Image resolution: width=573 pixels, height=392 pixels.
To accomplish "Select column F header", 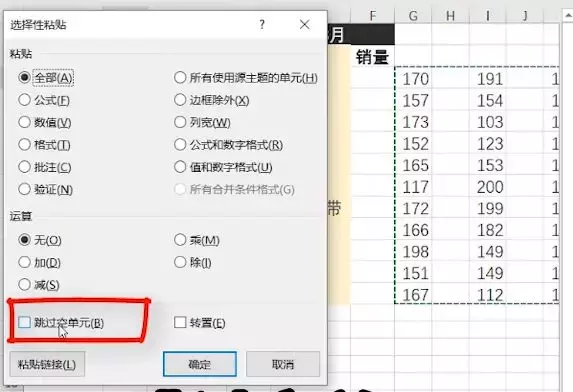I will tap(372, 16).
